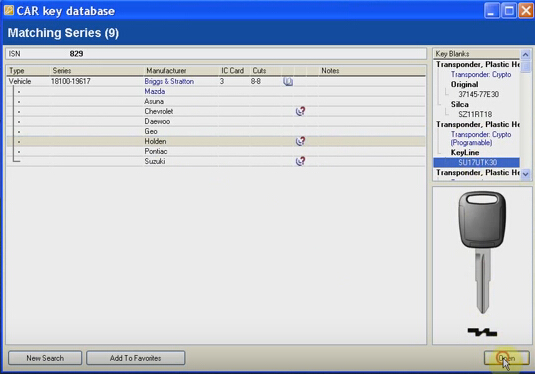The width and height of the screenshot is (535, 374).
Task: Click the question mark icon in Holden row
Action: pos(300,141)
